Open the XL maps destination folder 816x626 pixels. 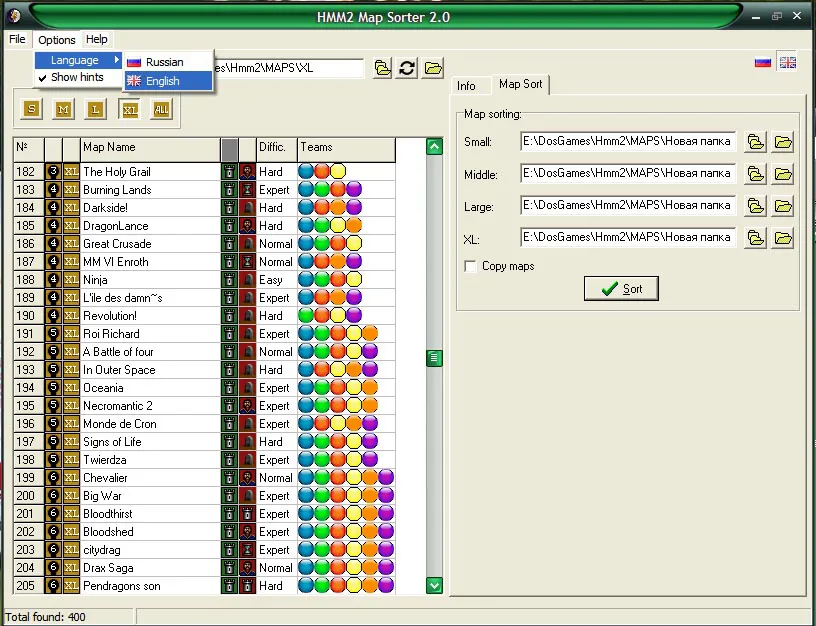click(783, 238)
